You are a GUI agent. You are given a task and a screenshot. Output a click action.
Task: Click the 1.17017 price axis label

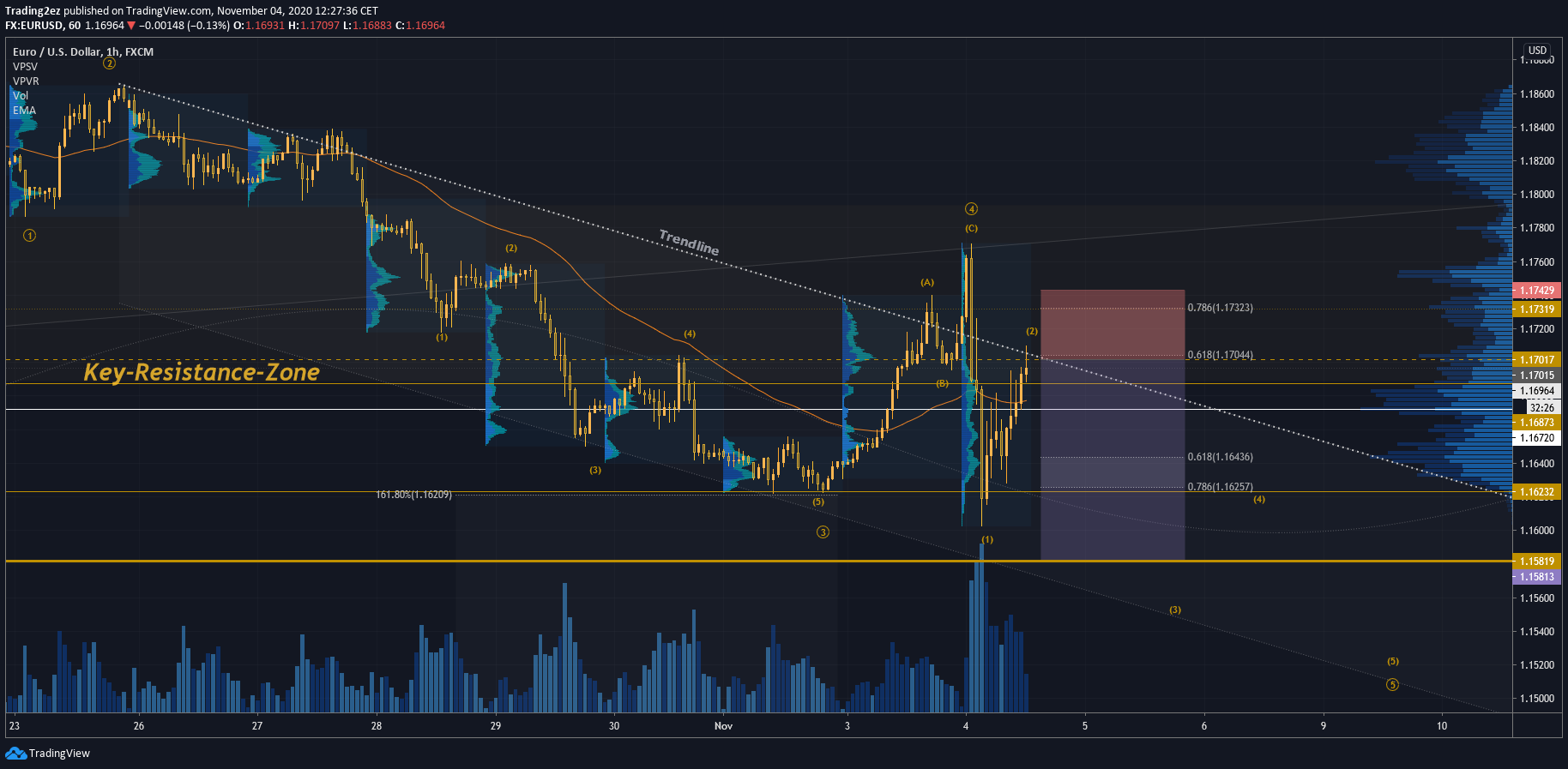click(x=1537, y=360)
